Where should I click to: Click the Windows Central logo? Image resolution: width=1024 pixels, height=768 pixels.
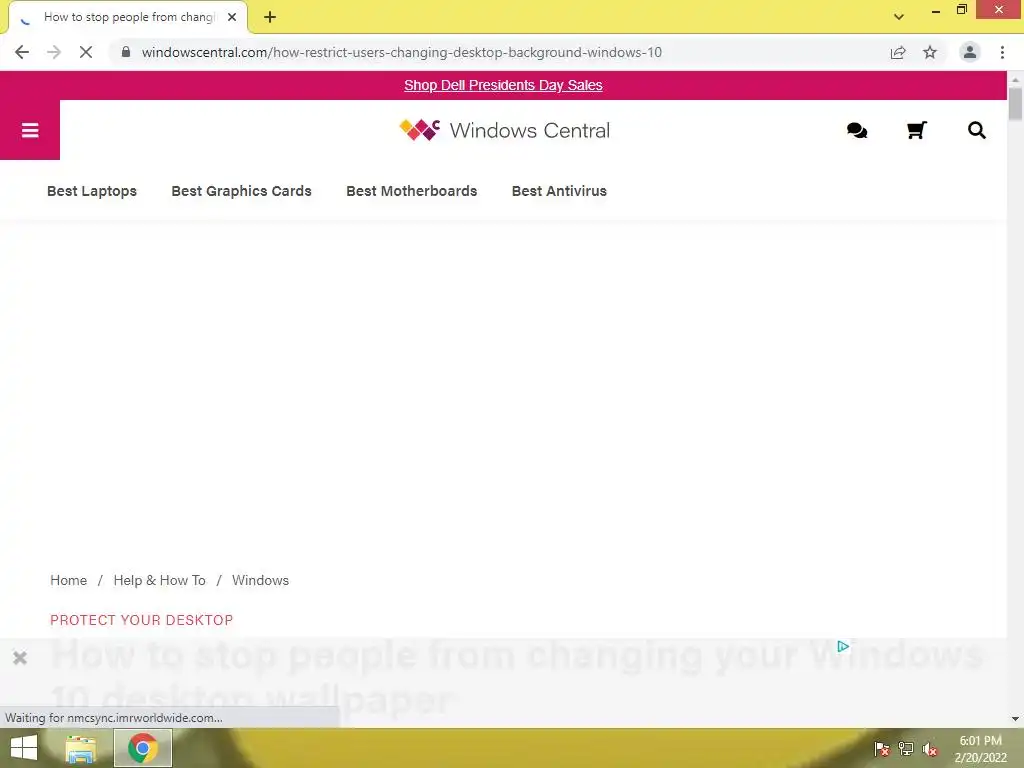click(x=504, y=130)
